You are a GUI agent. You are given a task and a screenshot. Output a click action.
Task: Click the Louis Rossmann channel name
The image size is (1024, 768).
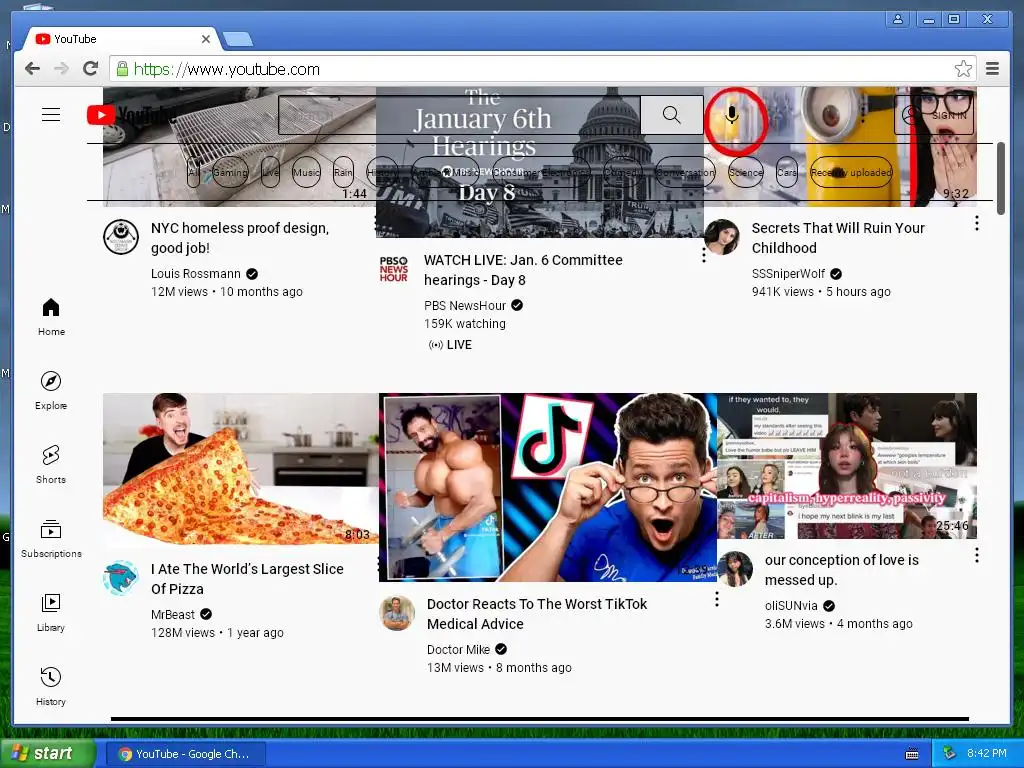[196, 274]
